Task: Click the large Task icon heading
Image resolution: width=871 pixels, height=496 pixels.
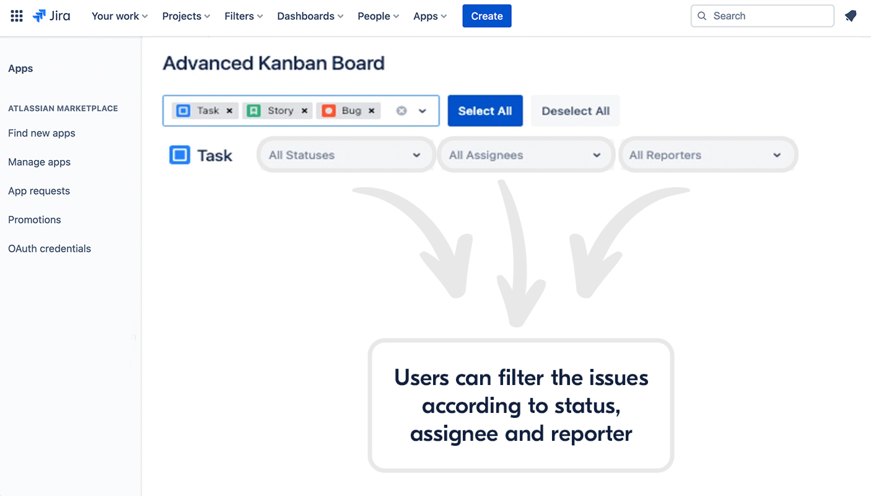Action: pos(179,155)
